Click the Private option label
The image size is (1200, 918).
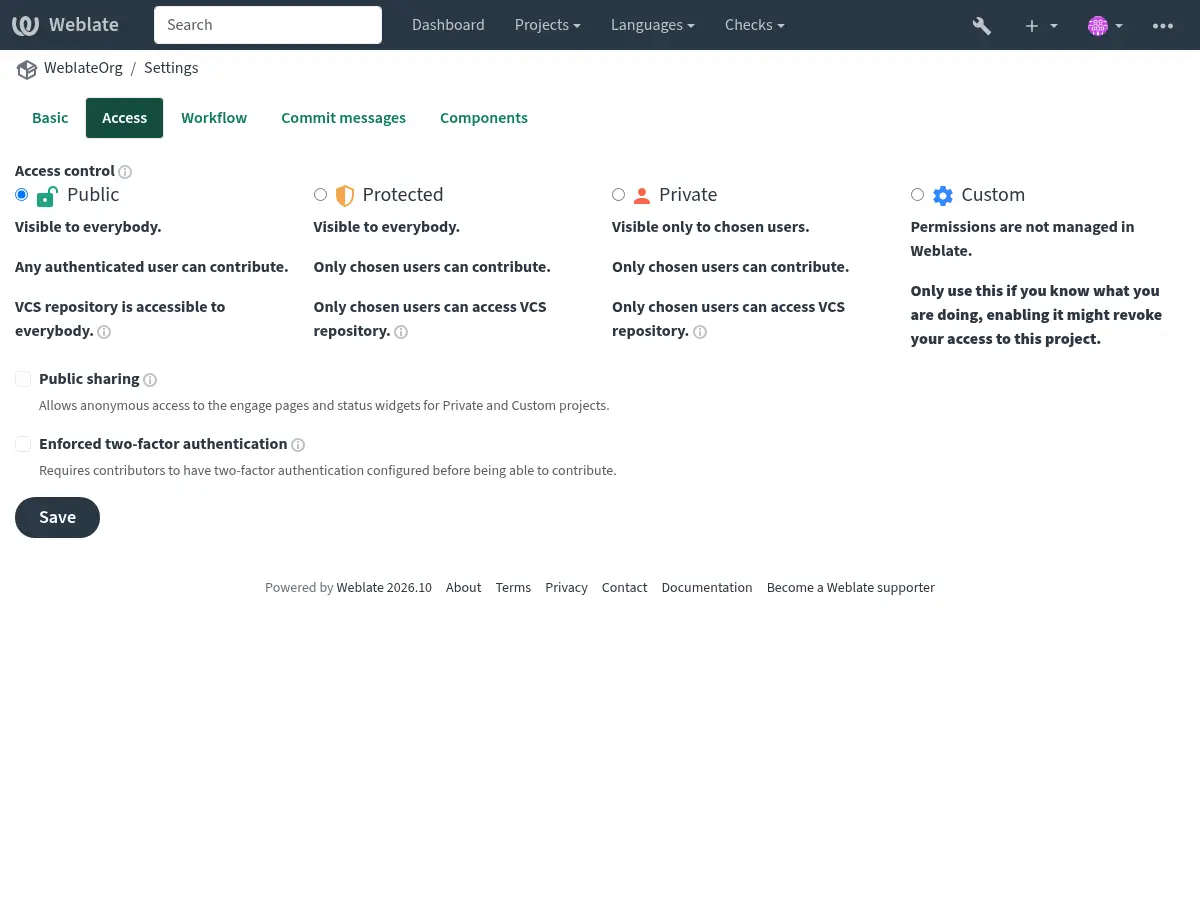[x=688, y=195]
